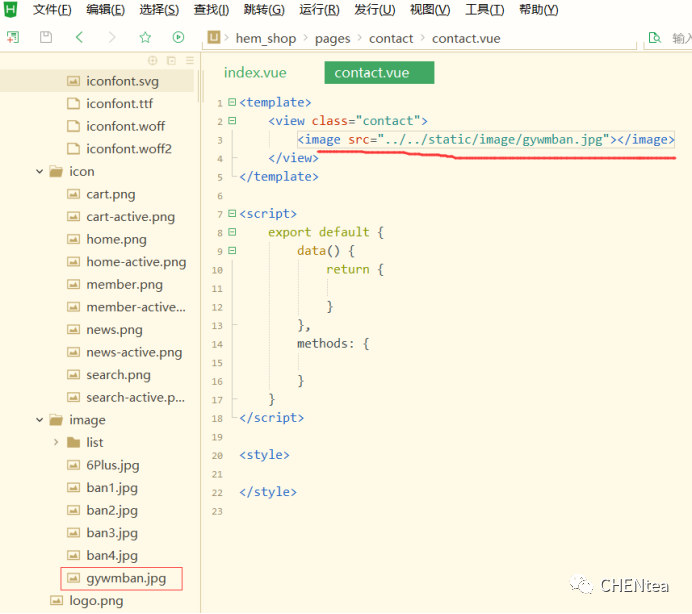
Task: Expand the list folder
Action: (x=56, y=442)
